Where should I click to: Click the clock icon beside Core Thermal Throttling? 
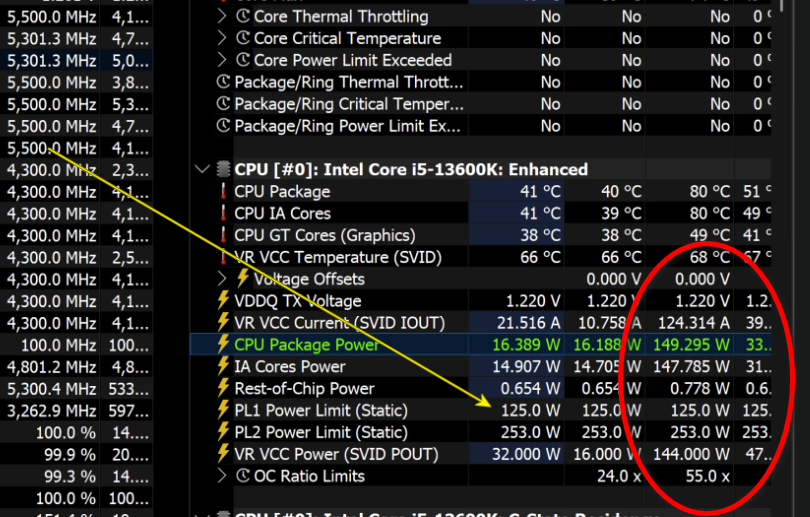[243, 17]
